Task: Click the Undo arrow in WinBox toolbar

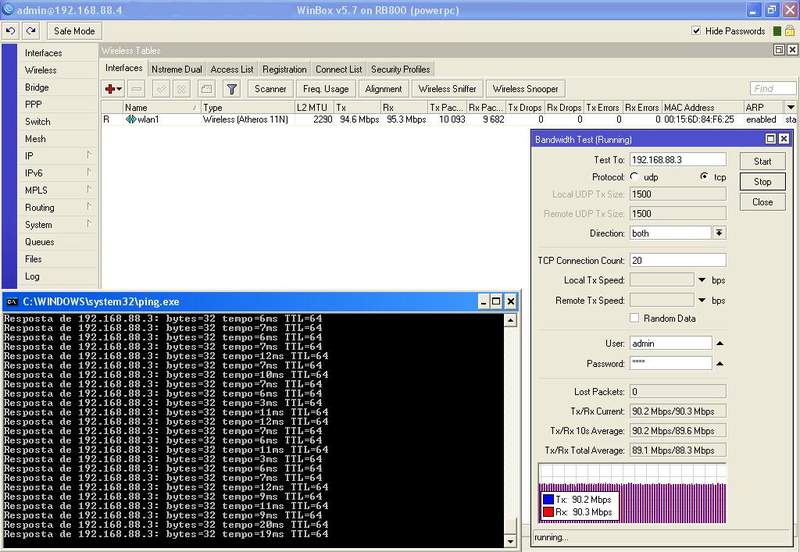Action: tap(11, 31)
